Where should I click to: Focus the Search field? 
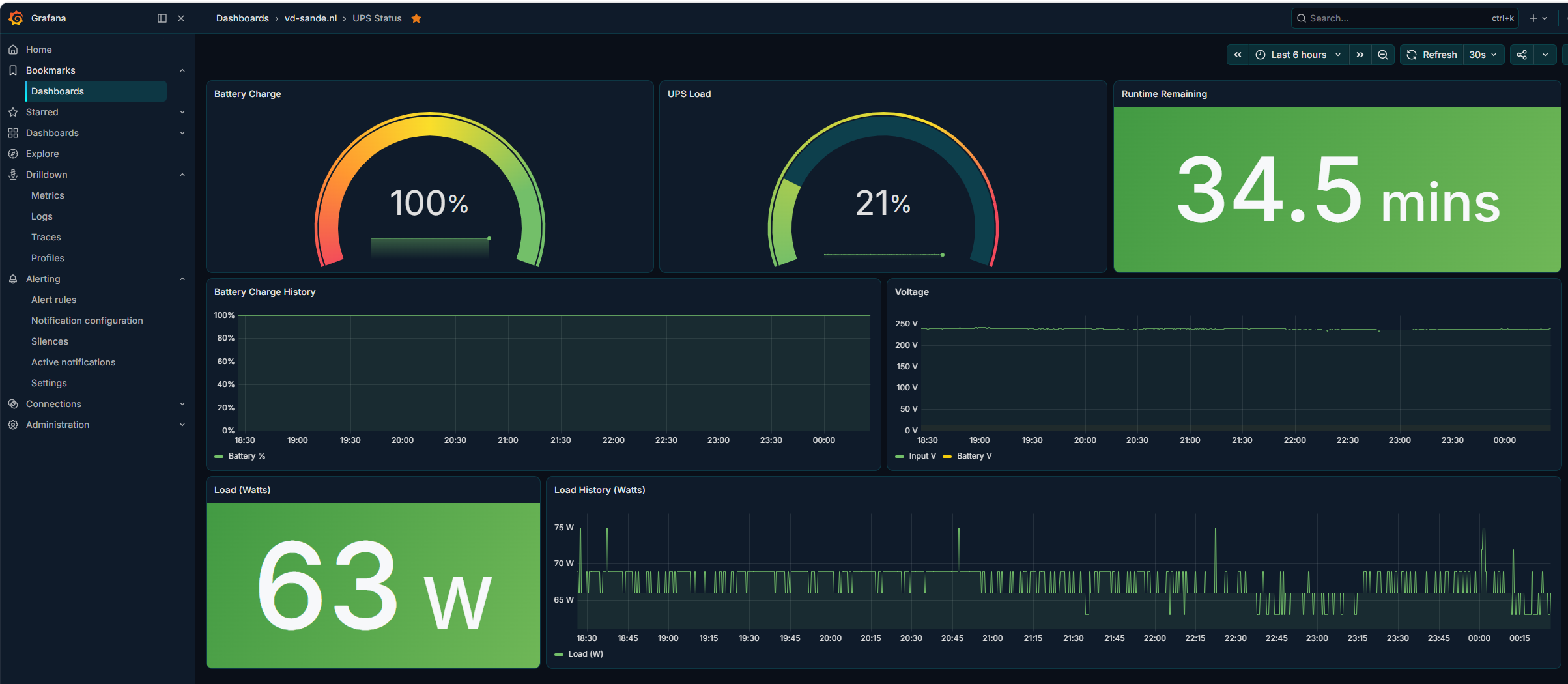(1404, 18)
